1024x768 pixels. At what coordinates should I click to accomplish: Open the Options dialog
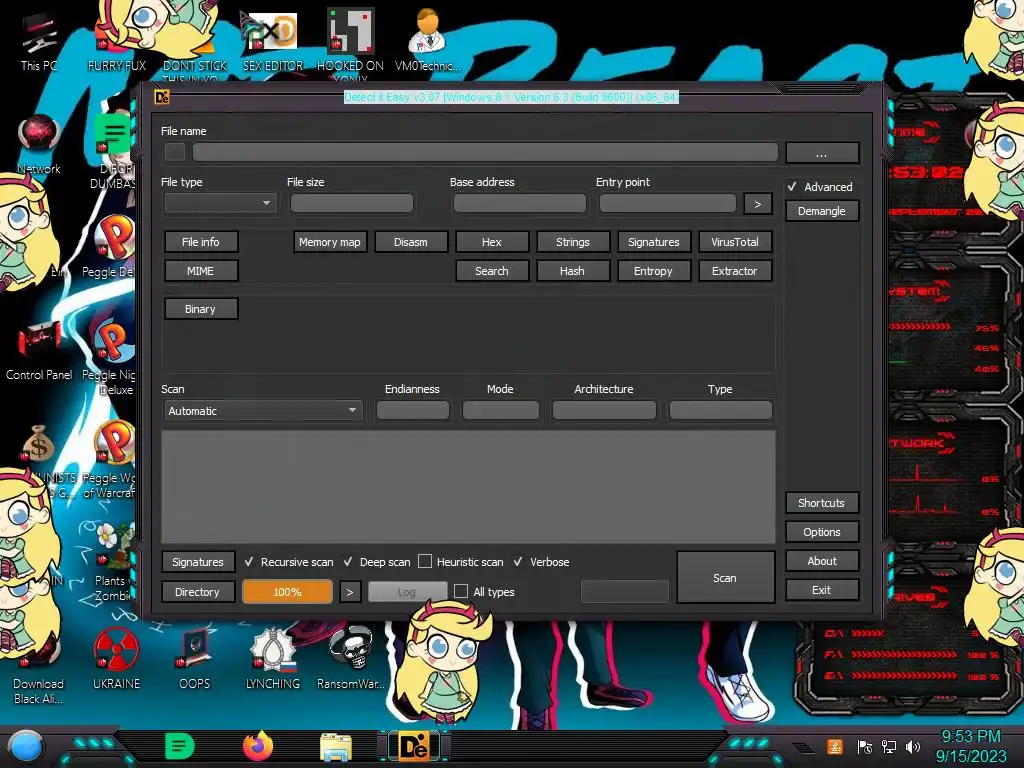(x=822, y=532)
